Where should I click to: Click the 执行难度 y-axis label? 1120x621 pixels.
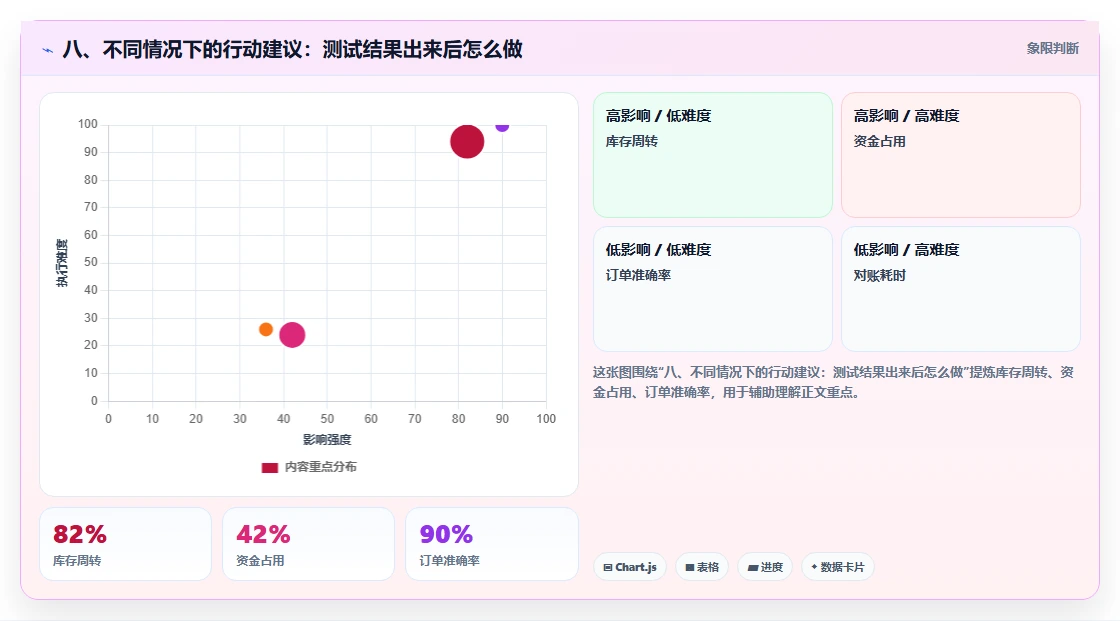tap(62, 263)
